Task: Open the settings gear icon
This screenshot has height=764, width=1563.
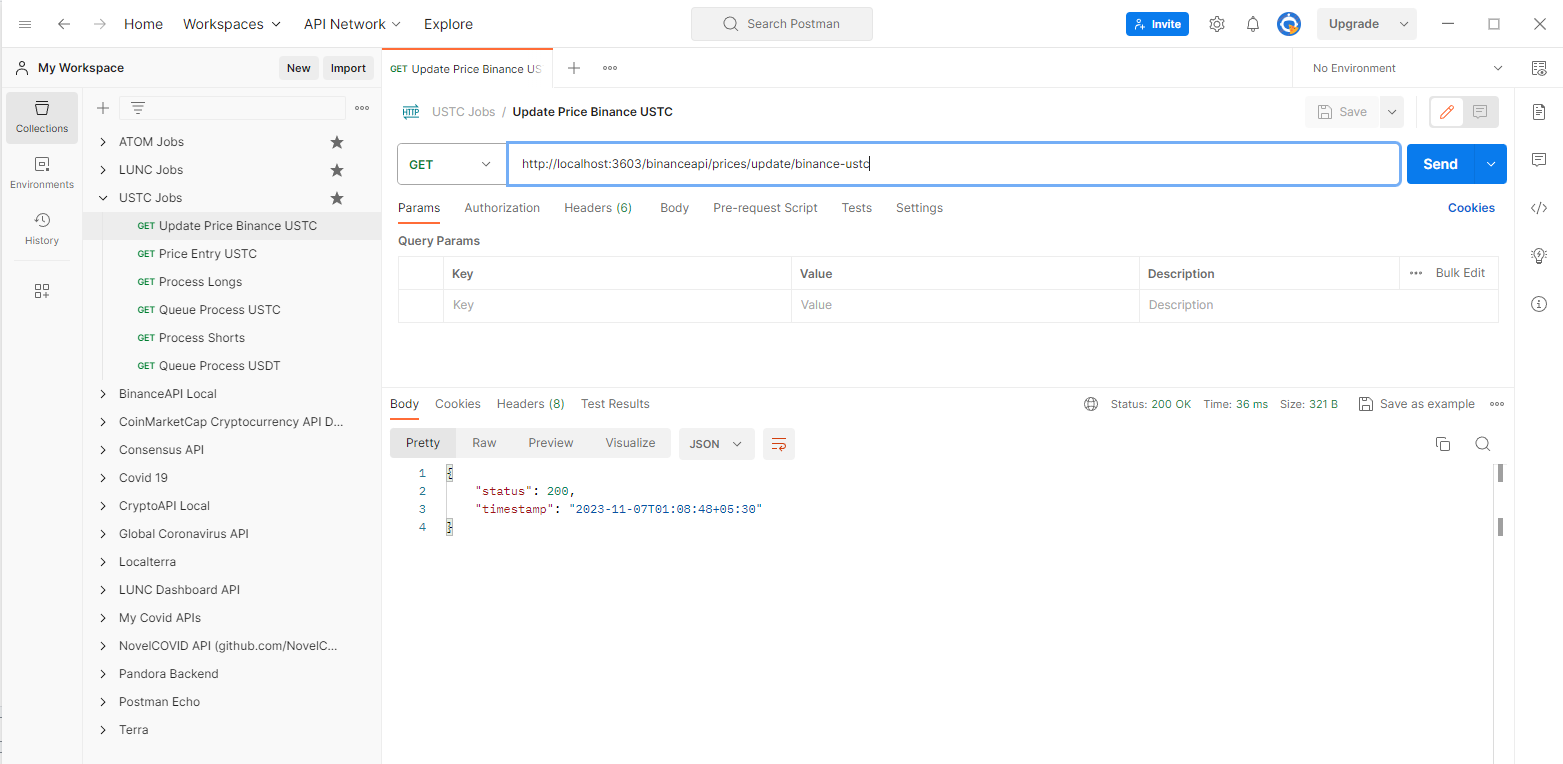Action: pos(1217,24)
